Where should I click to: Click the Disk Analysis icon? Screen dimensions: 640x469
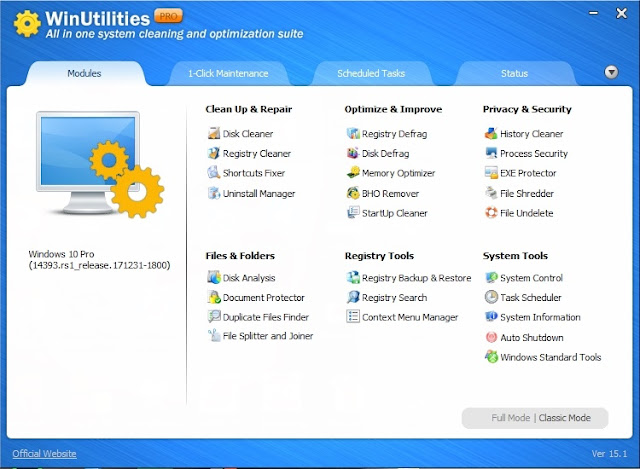tap(213, 277)
